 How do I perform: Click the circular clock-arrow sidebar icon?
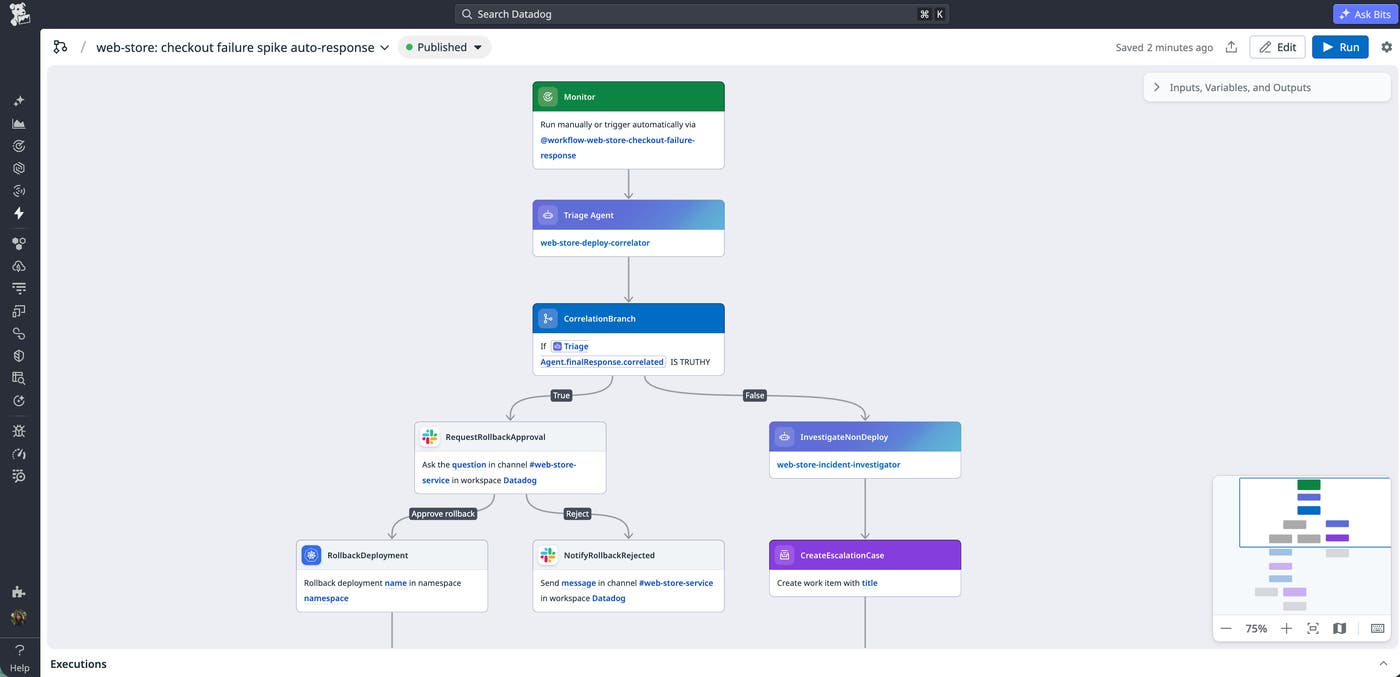[19, 400]
